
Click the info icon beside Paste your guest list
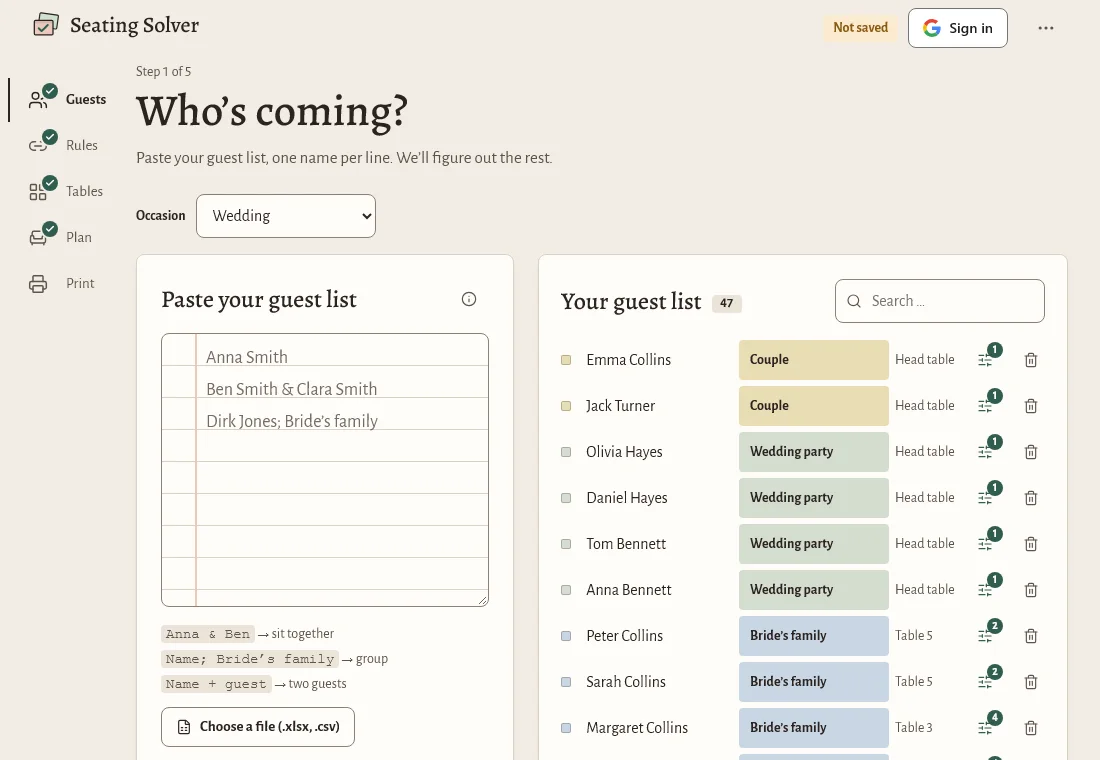[x=469, y=300]
